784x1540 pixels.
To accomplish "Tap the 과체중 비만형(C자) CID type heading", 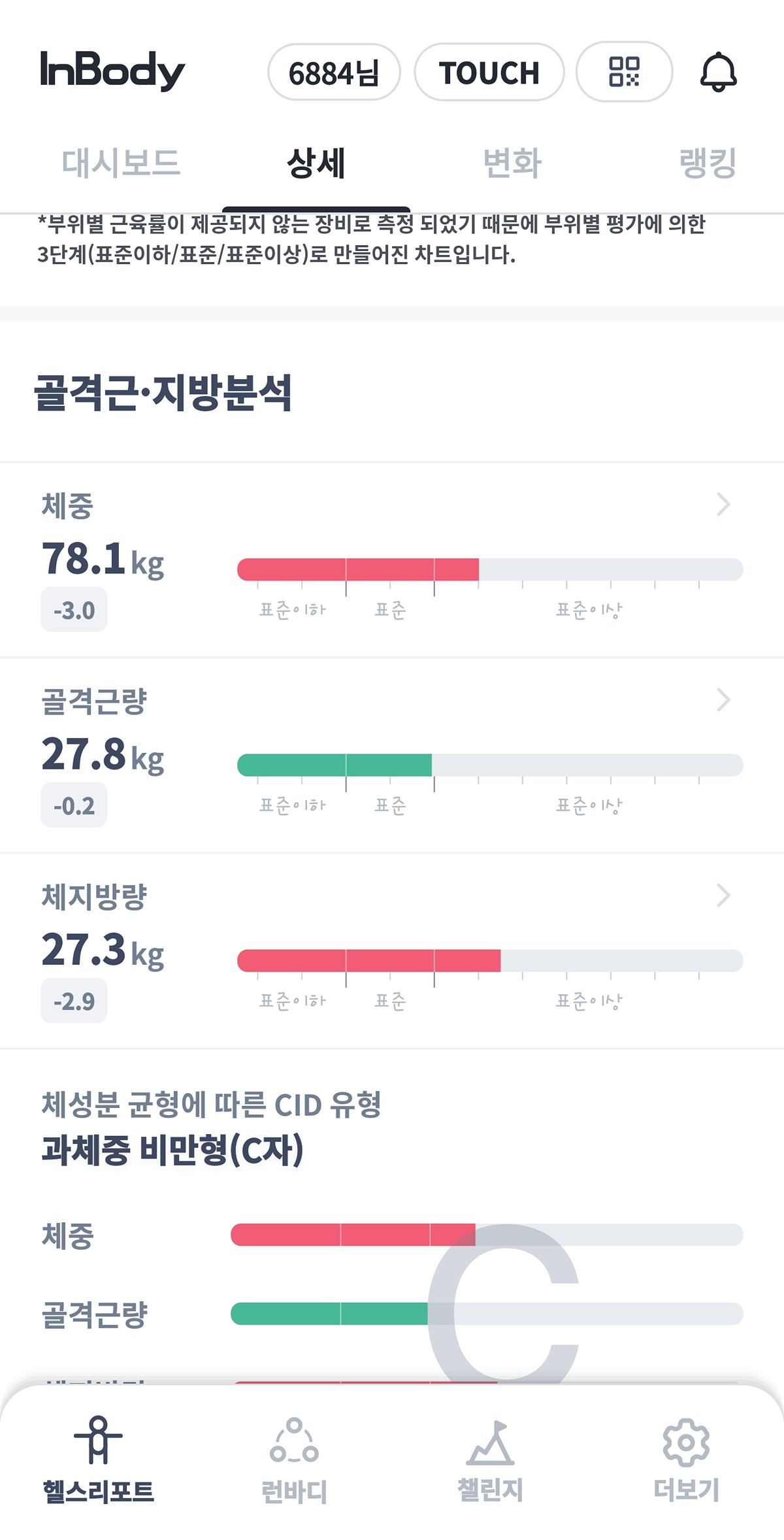I will (172, 1150).
